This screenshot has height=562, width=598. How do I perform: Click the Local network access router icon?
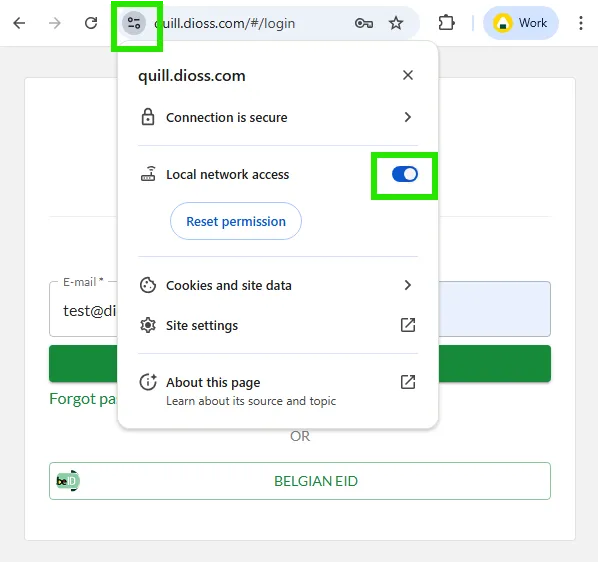tap(148, 174)
